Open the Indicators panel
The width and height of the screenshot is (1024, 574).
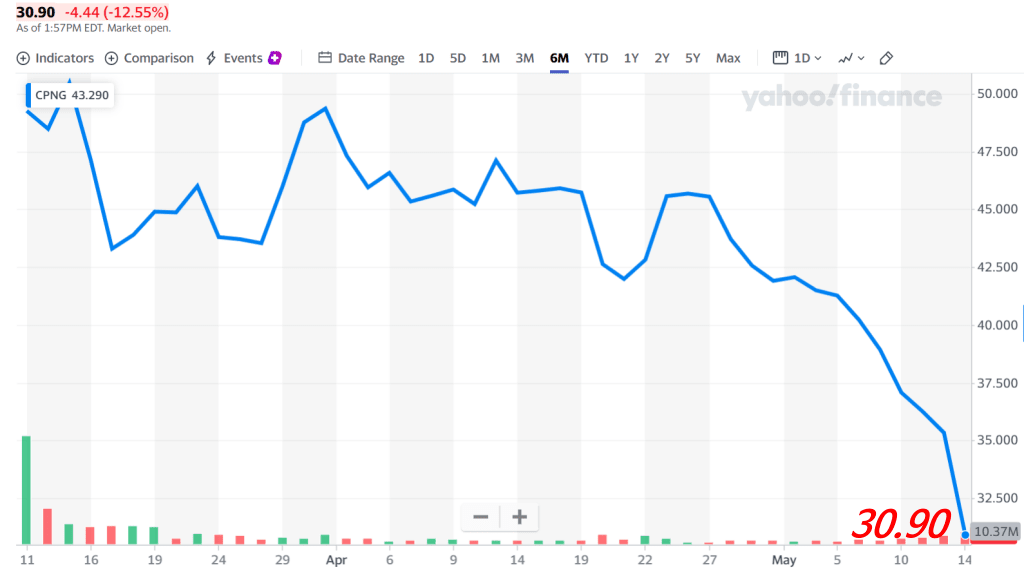click(56, 58)
